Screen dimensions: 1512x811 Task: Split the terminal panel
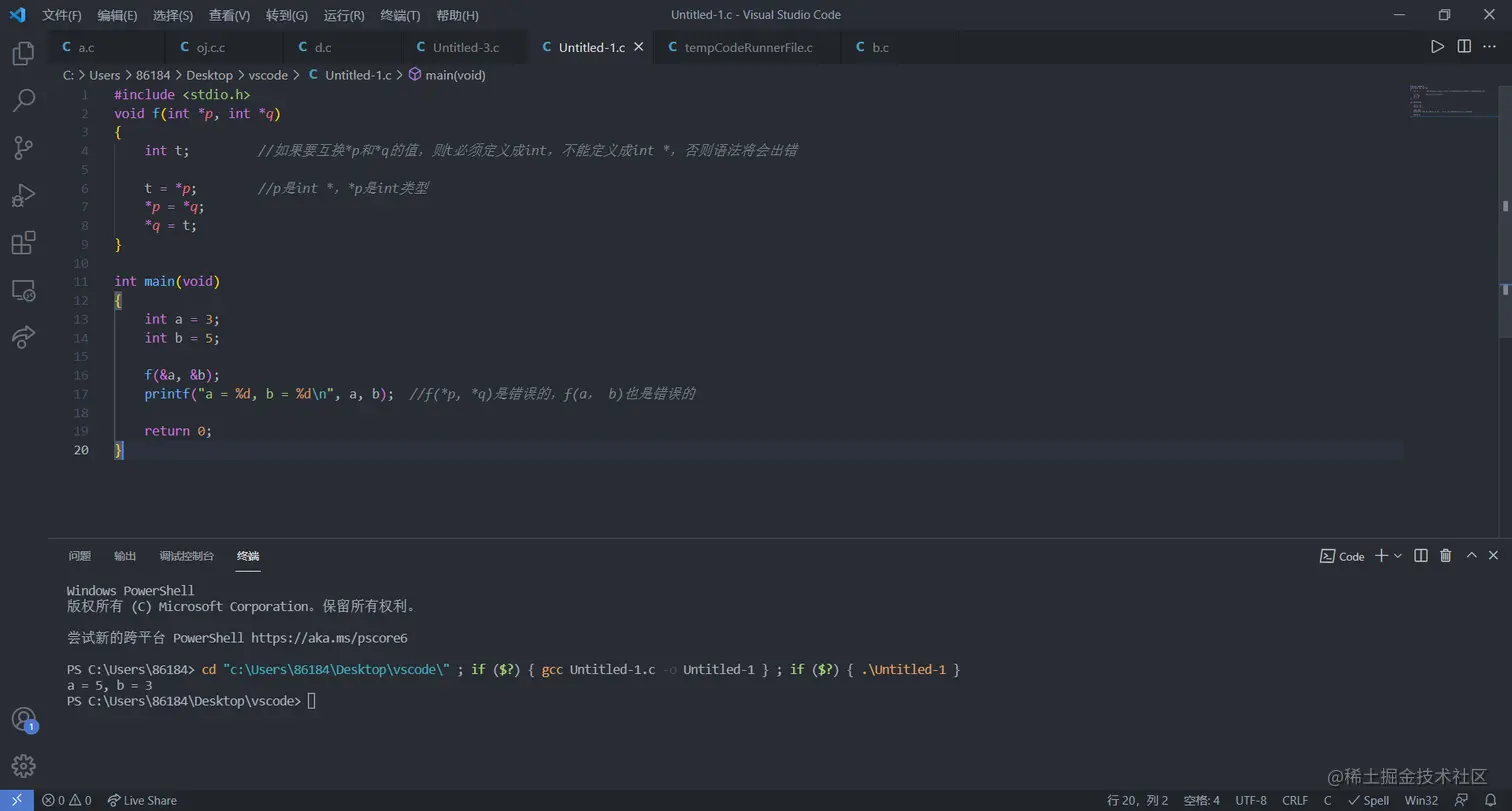pos(1420,556)
